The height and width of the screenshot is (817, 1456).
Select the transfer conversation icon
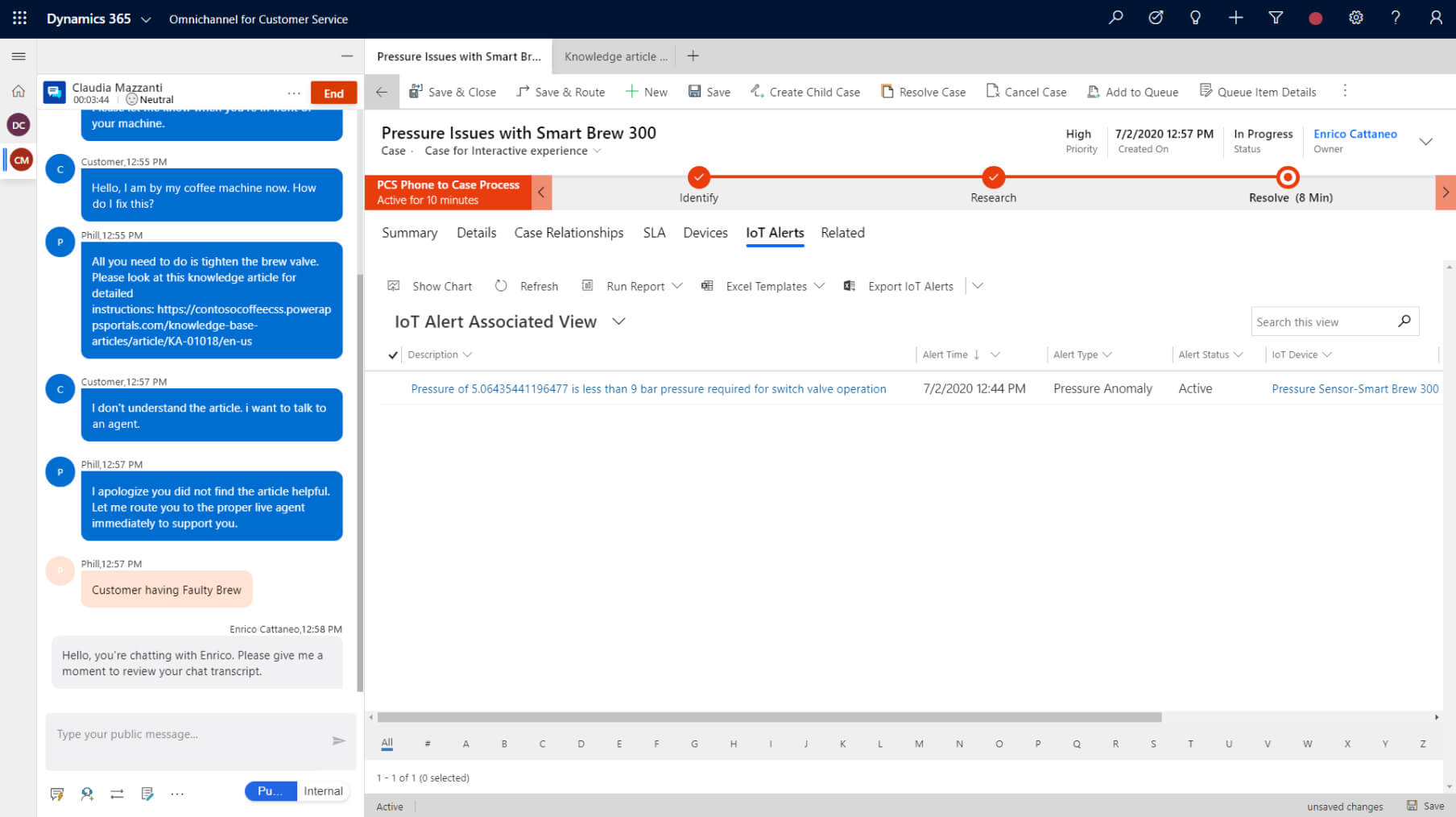click(117, 794)
